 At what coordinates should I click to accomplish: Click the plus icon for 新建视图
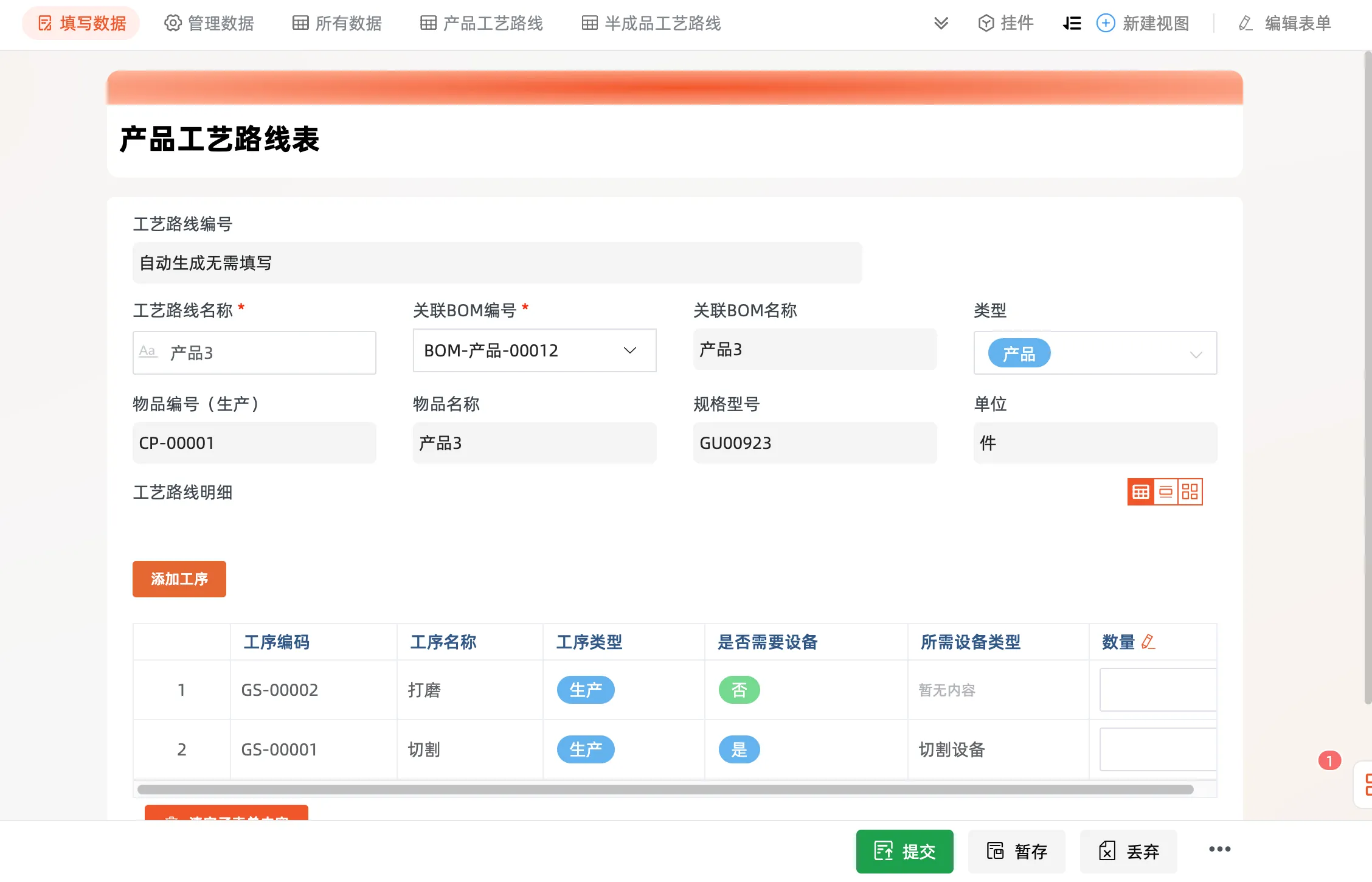click(x=1105, y=23)
